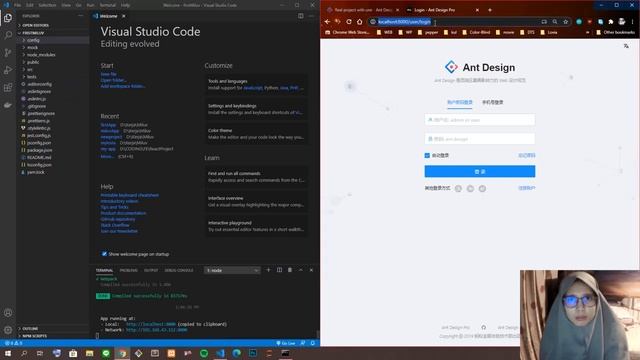This screenshot has width=640, height=360.
Task: Select the phone number login tab
Action: click(x=492, y=102)
